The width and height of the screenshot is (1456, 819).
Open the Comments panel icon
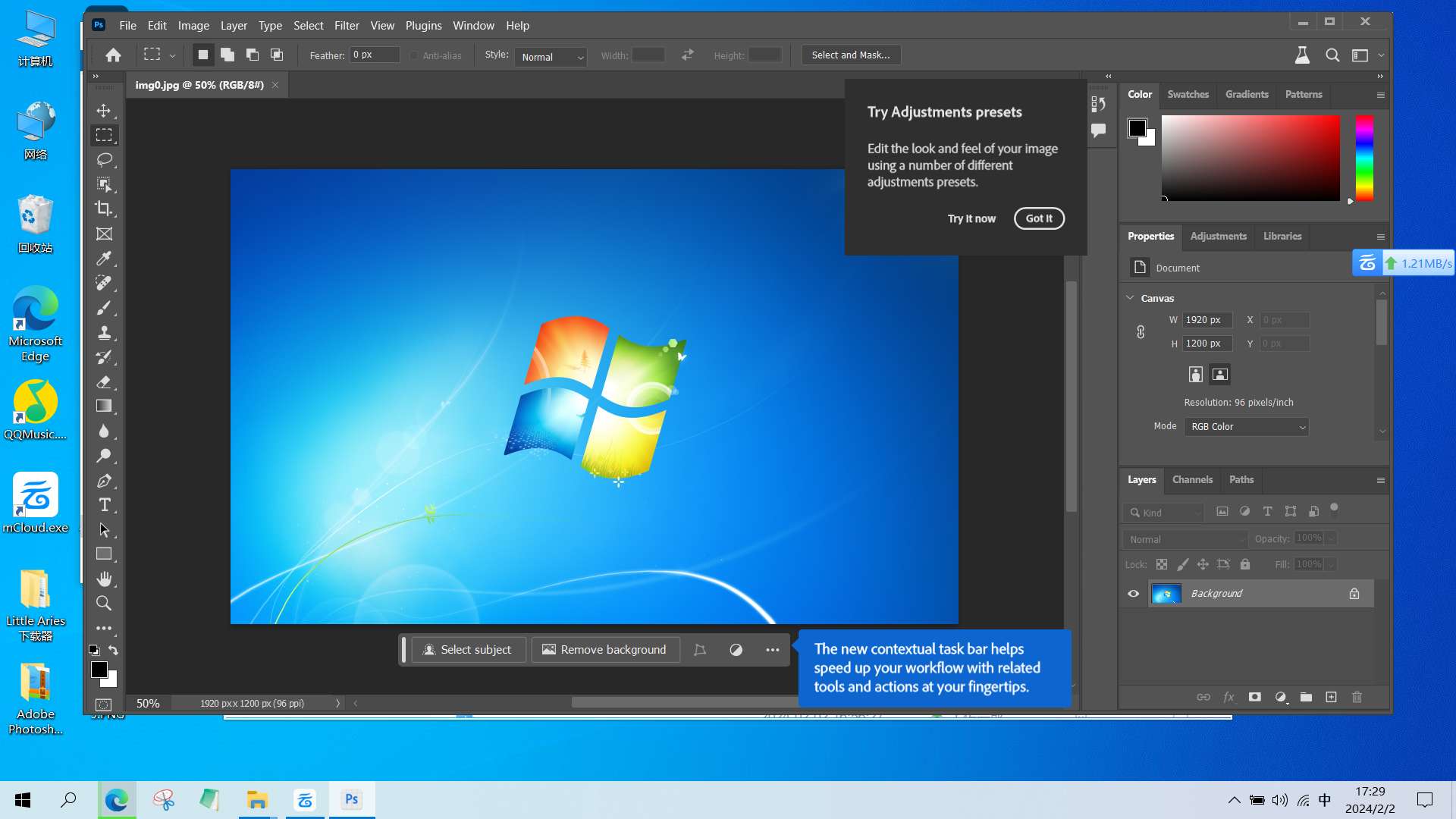pyautogui.click(x=1098, y=130)
